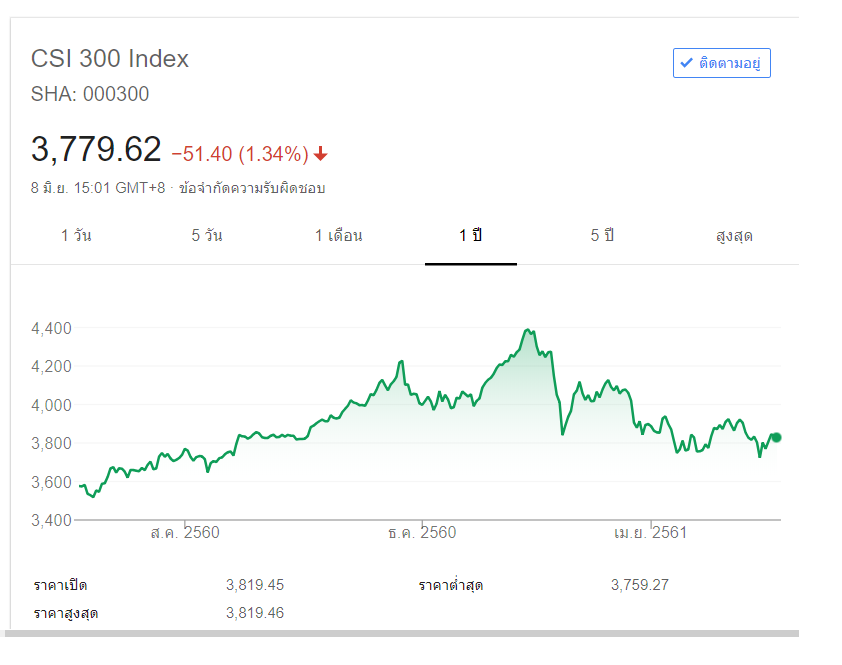Click the horizontal scrollbar below the card
This screenshot has width=842, height=665.
pyautogui.click(x=400, y=633)
